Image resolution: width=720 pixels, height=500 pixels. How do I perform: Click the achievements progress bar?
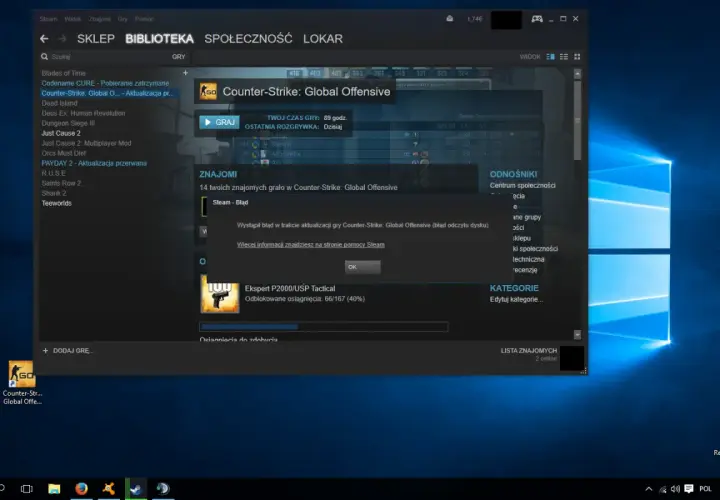pos(324,327)
